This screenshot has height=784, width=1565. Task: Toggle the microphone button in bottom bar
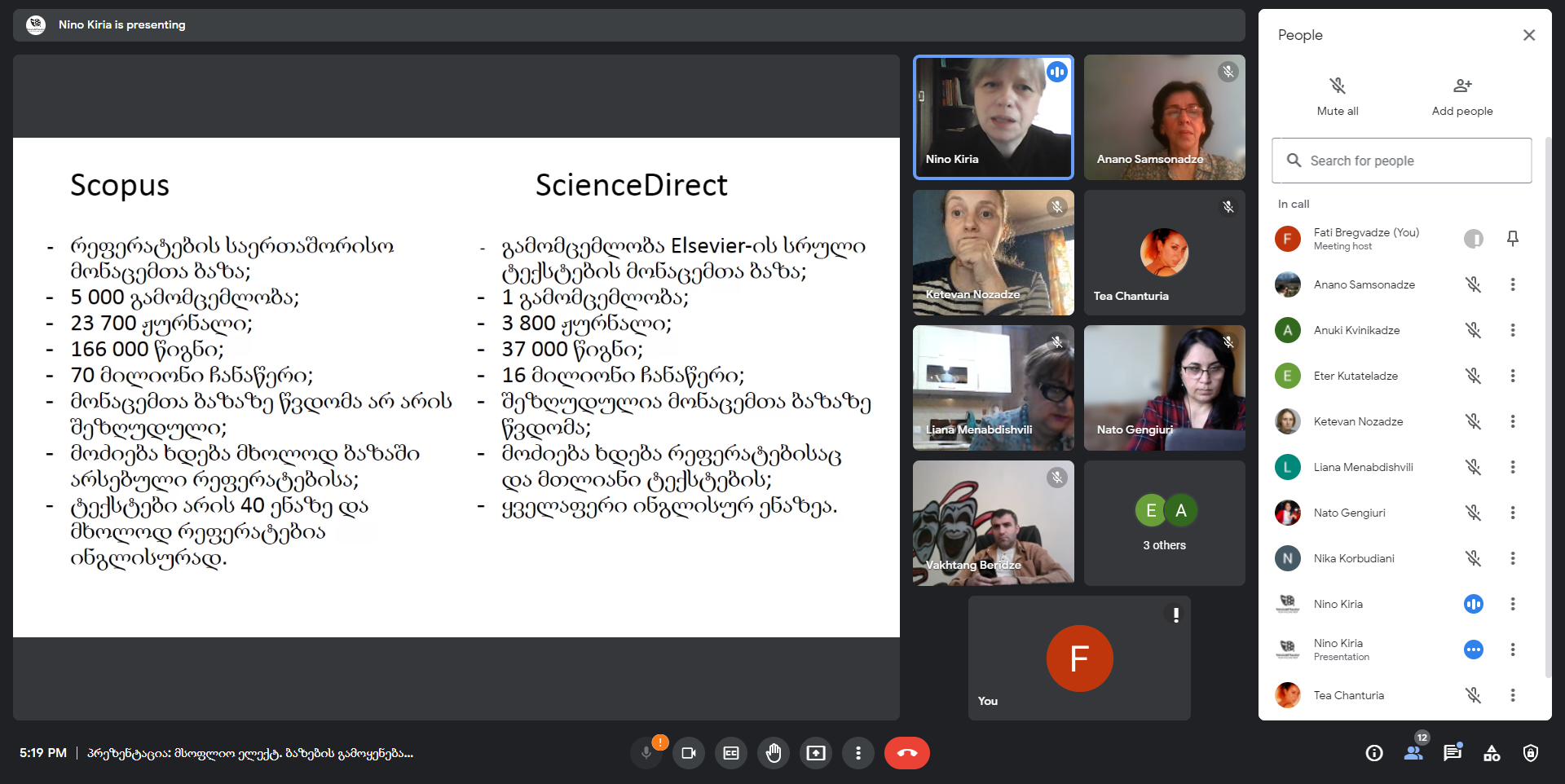pos(646,753)
